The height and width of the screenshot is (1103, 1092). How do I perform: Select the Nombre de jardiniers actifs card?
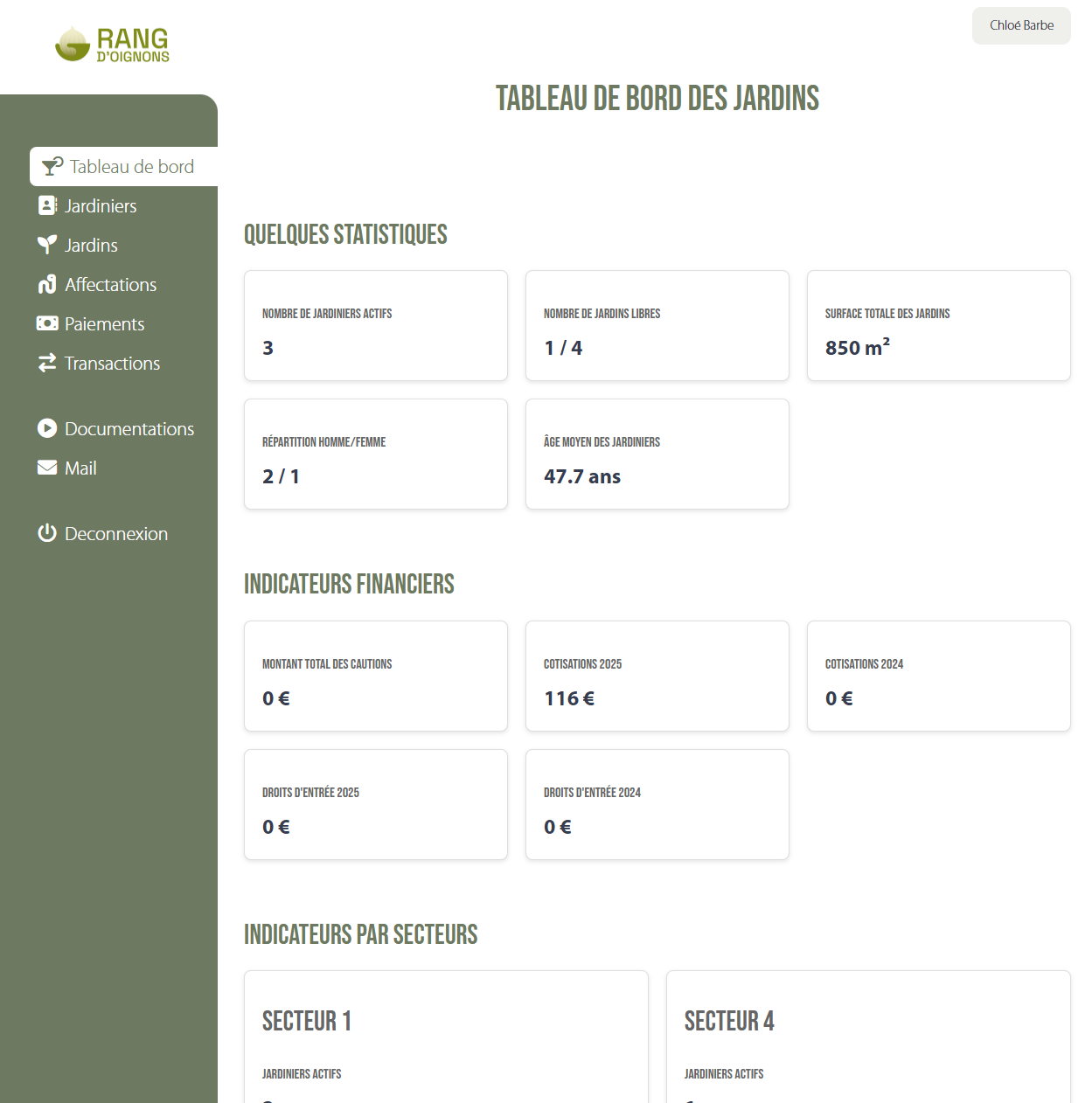pyautogui.click(x=376, y=326)
